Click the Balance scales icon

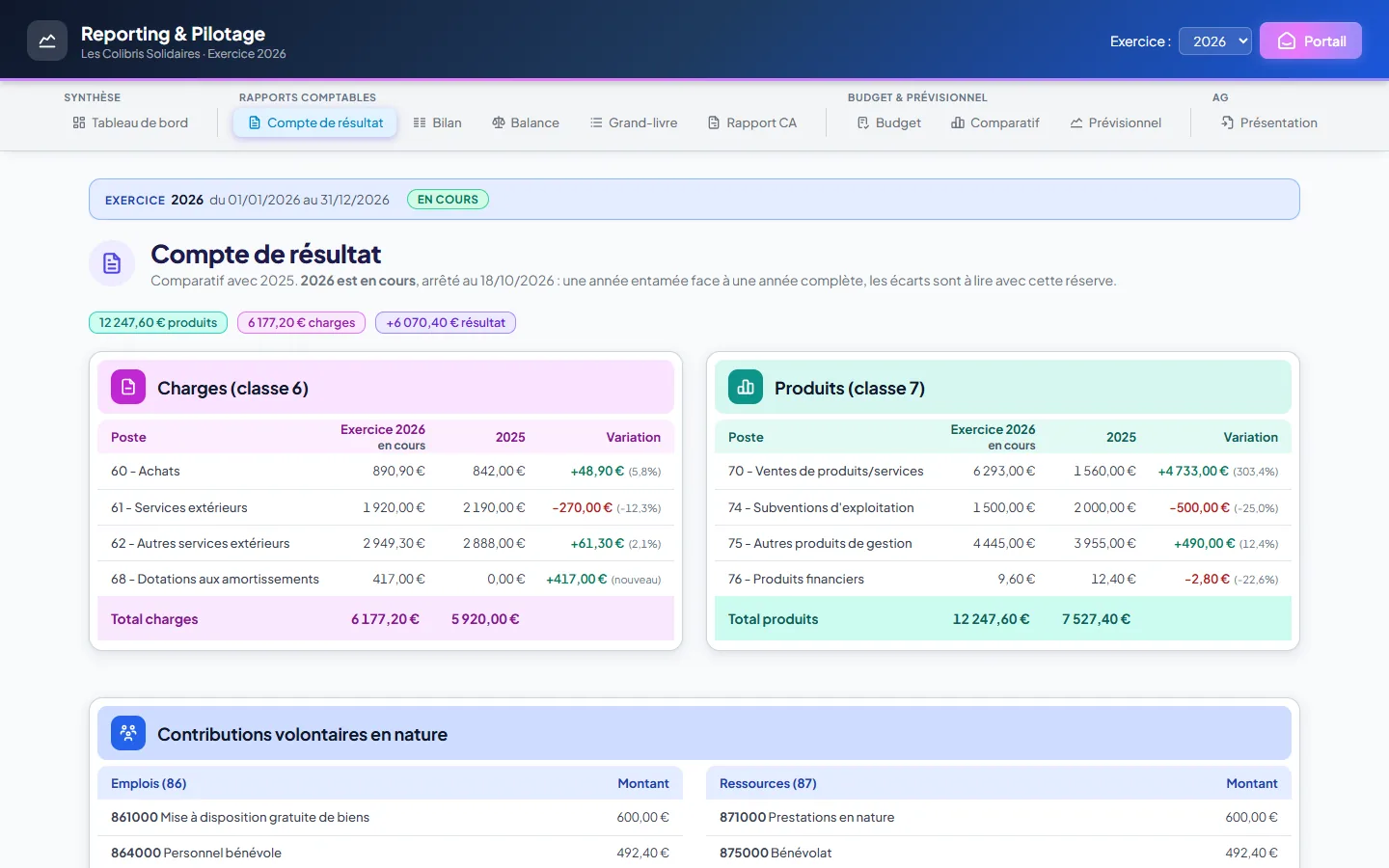[499, 122]
